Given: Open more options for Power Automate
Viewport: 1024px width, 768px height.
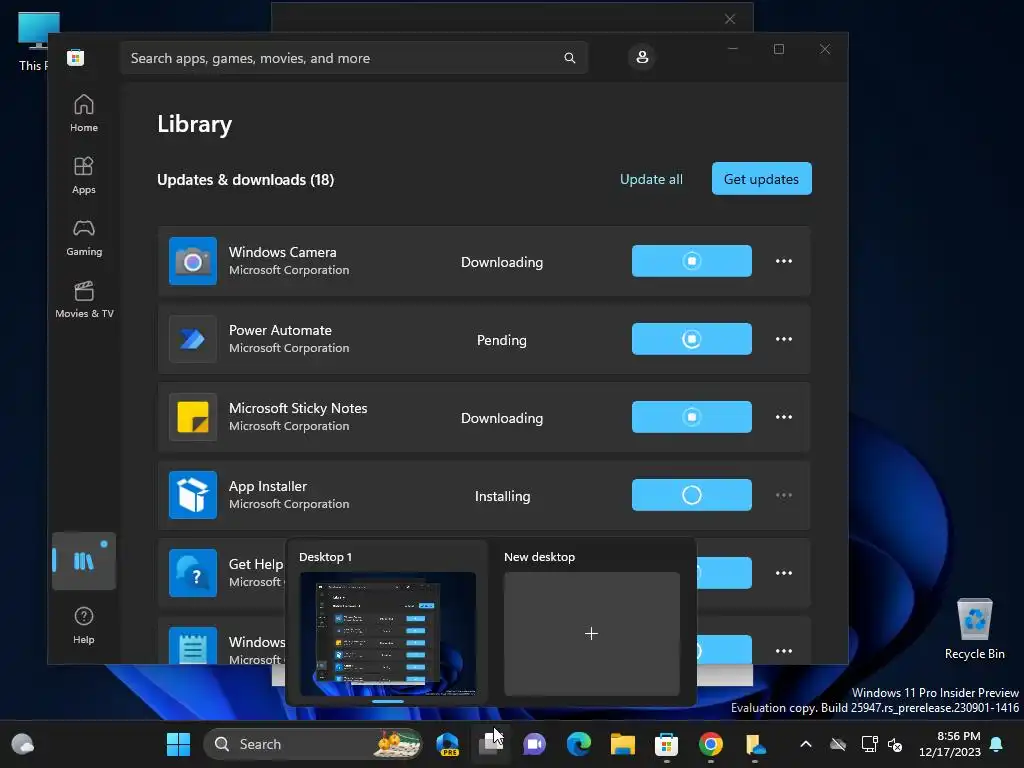Looking at the screenshot, I should point(784,339).
